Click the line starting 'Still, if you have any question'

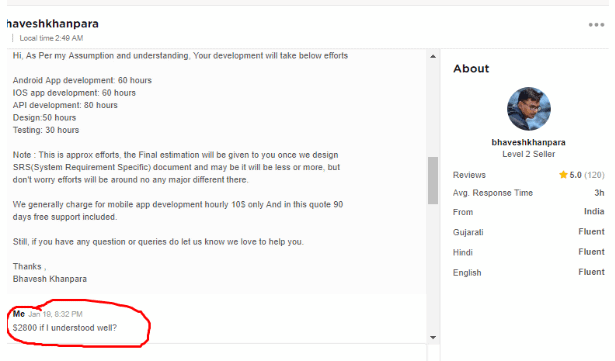click(158, 242)
